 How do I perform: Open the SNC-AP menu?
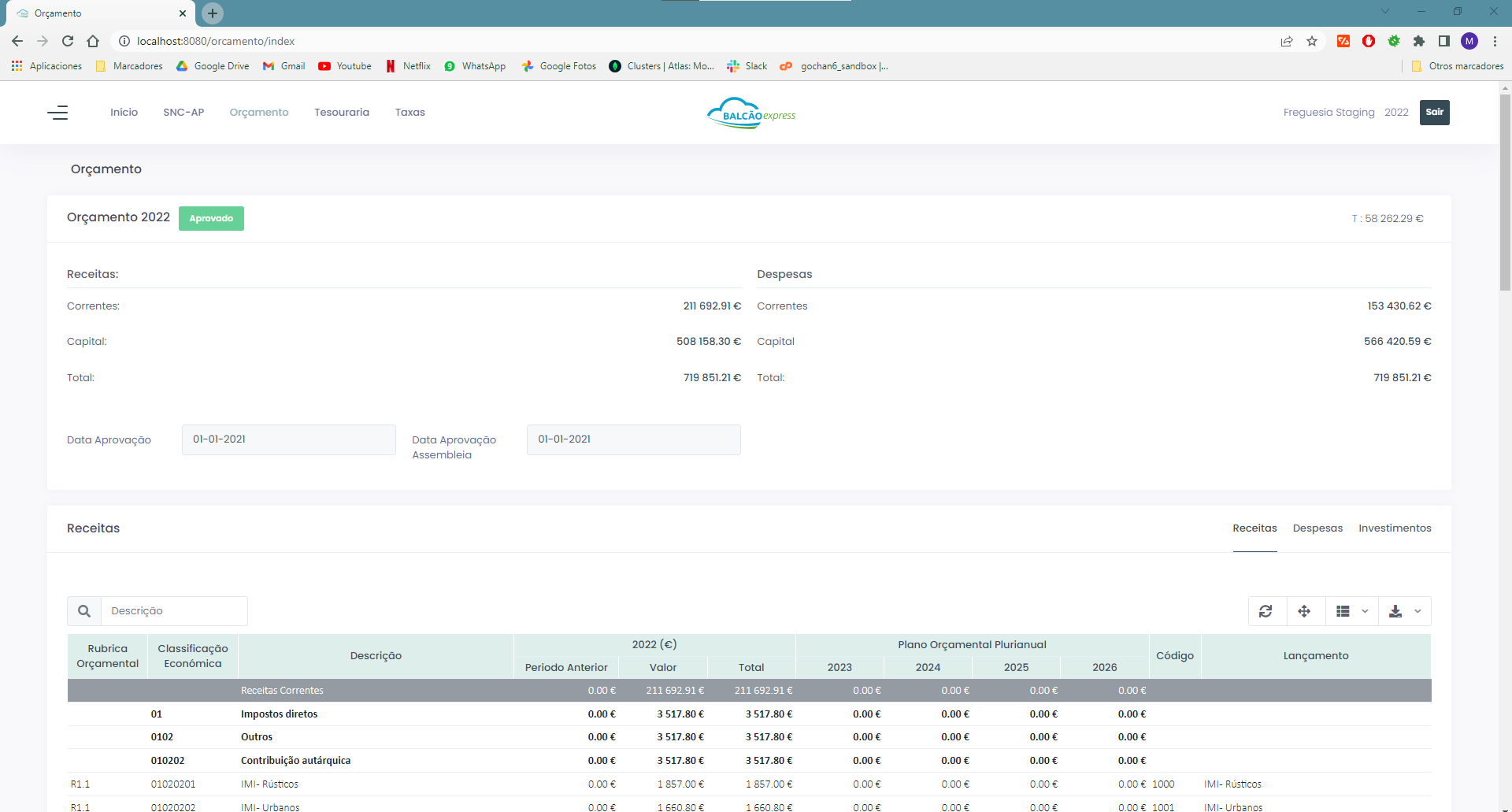click(x=183, y=113)
